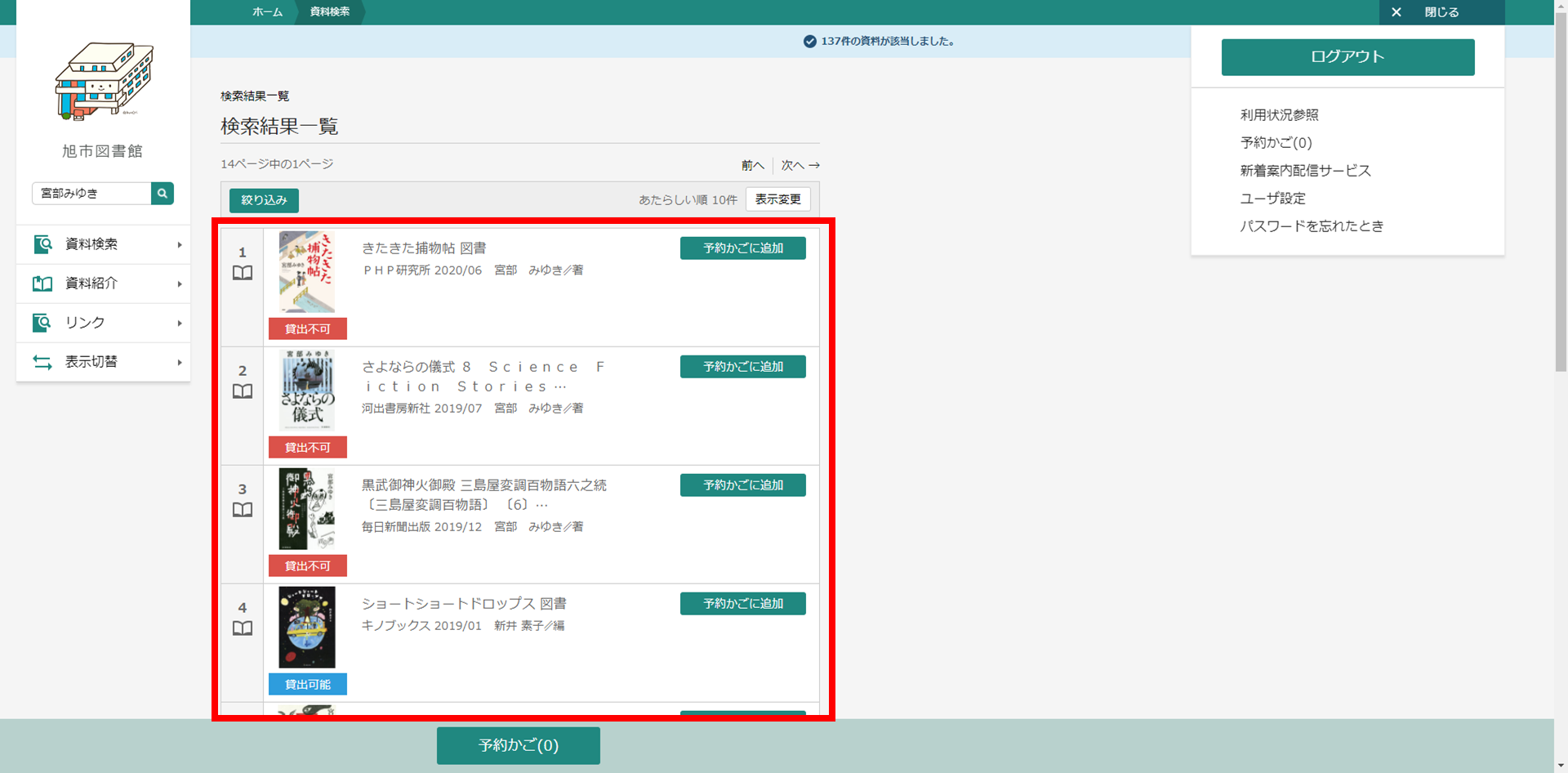The image size is (1568, 773).
Task: Click the book icon for result 4
Action: click(x=243, y=628)
